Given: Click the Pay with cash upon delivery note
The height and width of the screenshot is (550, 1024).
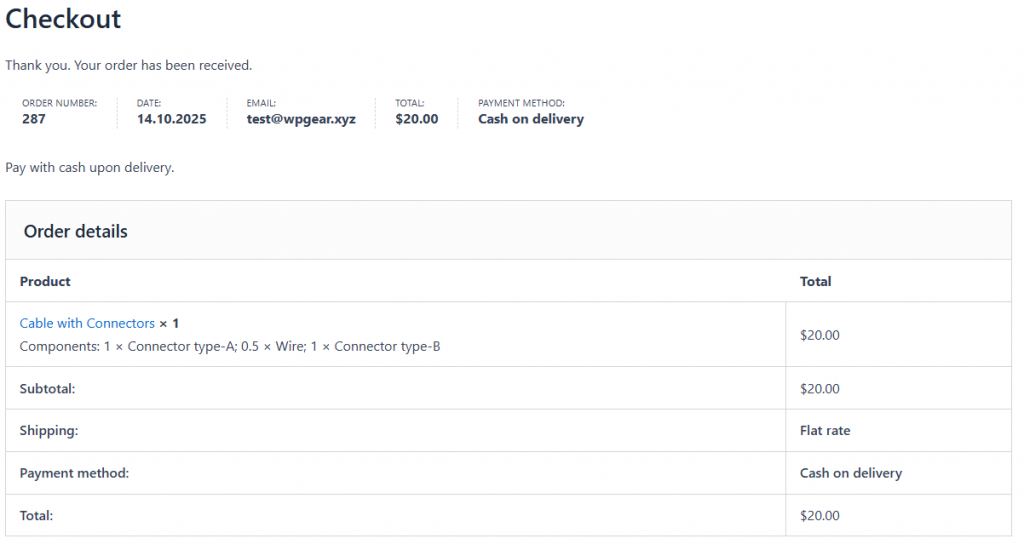Looking at the screenshot, I should [90, 167].
